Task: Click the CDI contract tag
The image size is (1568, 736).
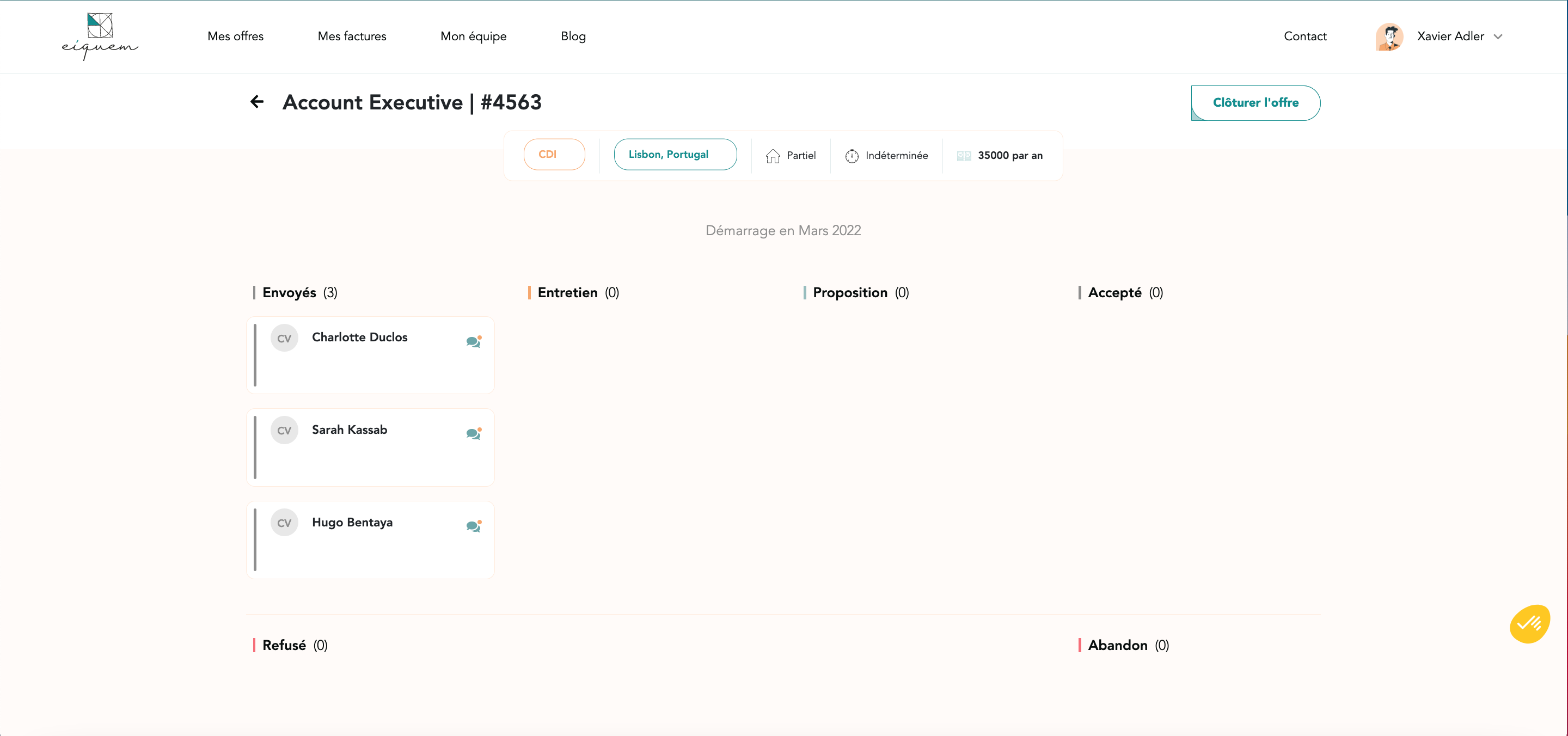Action: 554,155
